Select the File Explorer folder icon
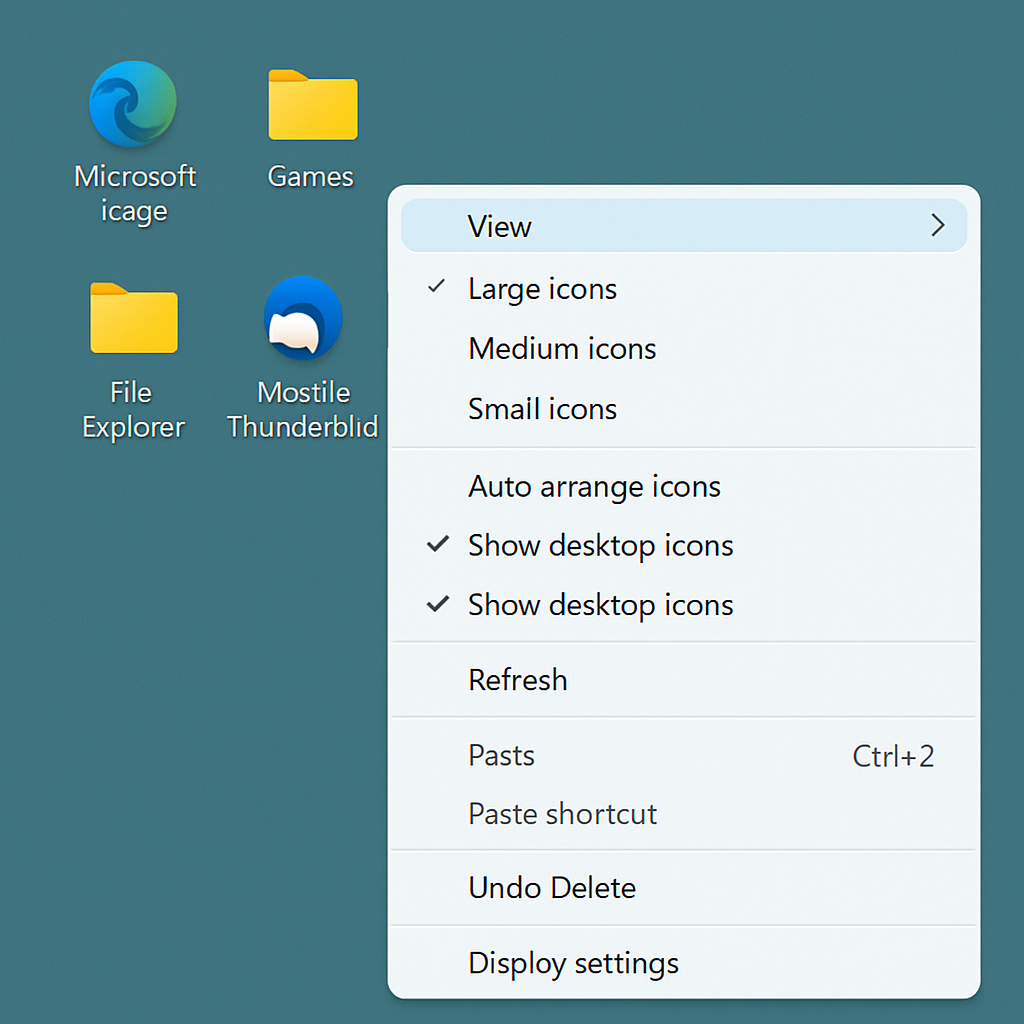The height and width of the screenshot is (1024, 1024). point(134,318)
